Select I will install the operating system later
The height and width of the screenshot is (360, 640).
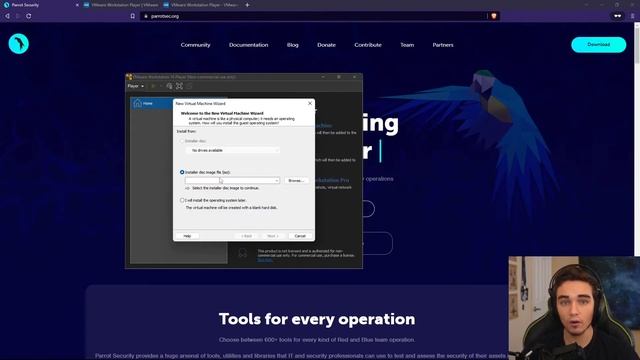click(x=182, y=200)
